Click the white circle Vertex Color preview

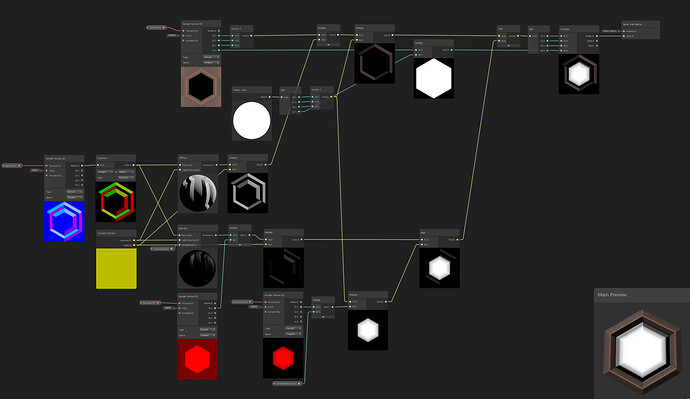(x=252, y=121)
